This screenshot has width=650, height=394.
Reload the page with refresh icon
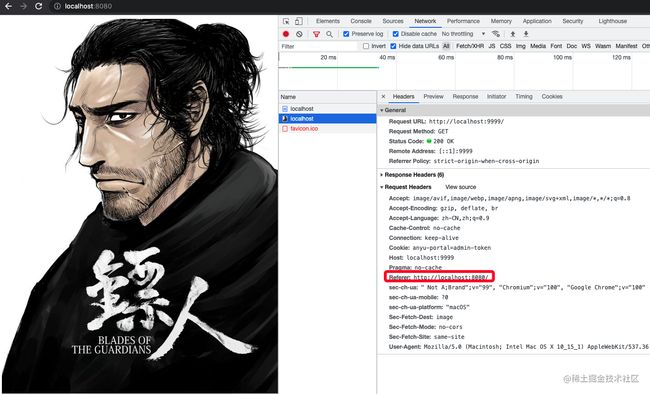pos(39,6)
